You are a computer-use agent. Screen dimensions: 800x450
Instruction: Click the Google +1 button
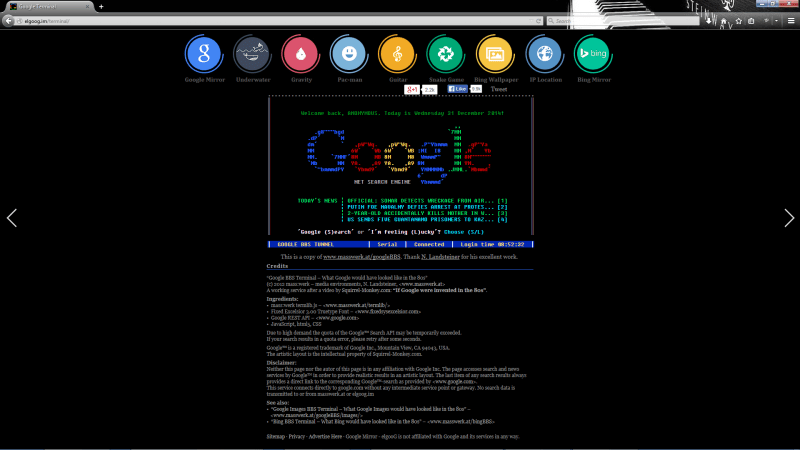pos(412,89)
